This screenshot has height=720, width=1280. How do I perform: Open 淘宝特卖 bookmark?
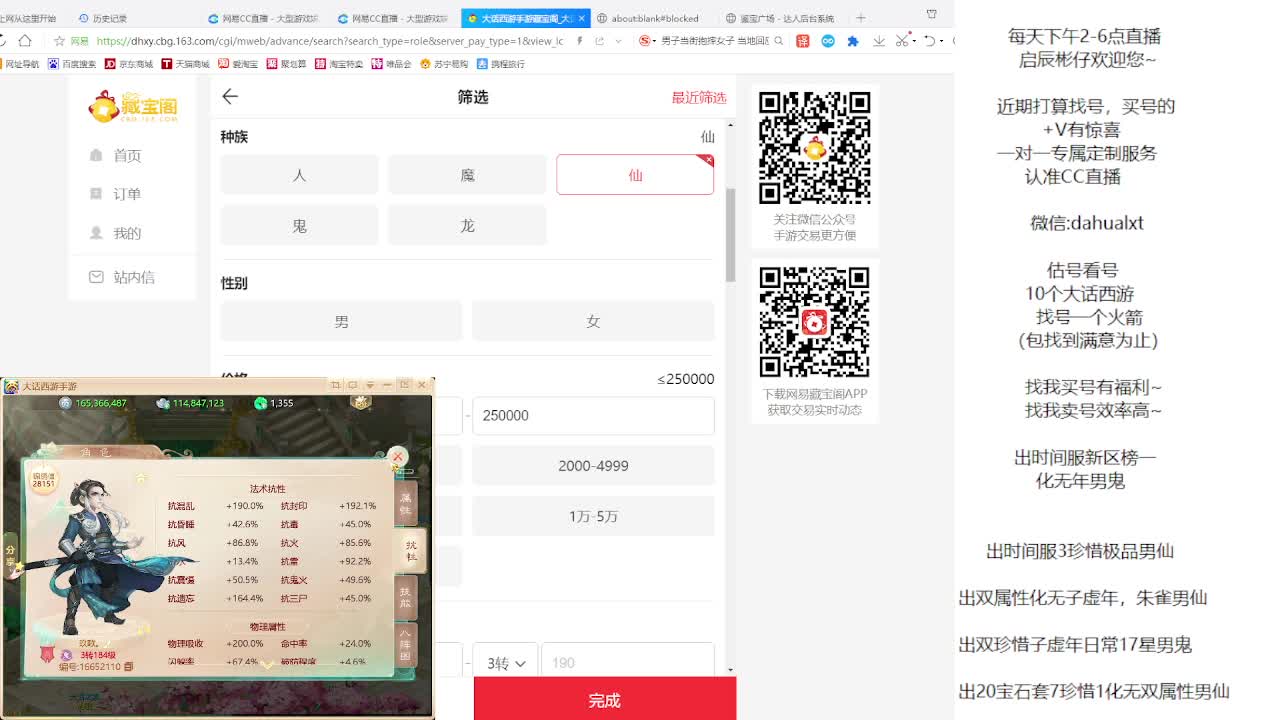tap(339, 64)
